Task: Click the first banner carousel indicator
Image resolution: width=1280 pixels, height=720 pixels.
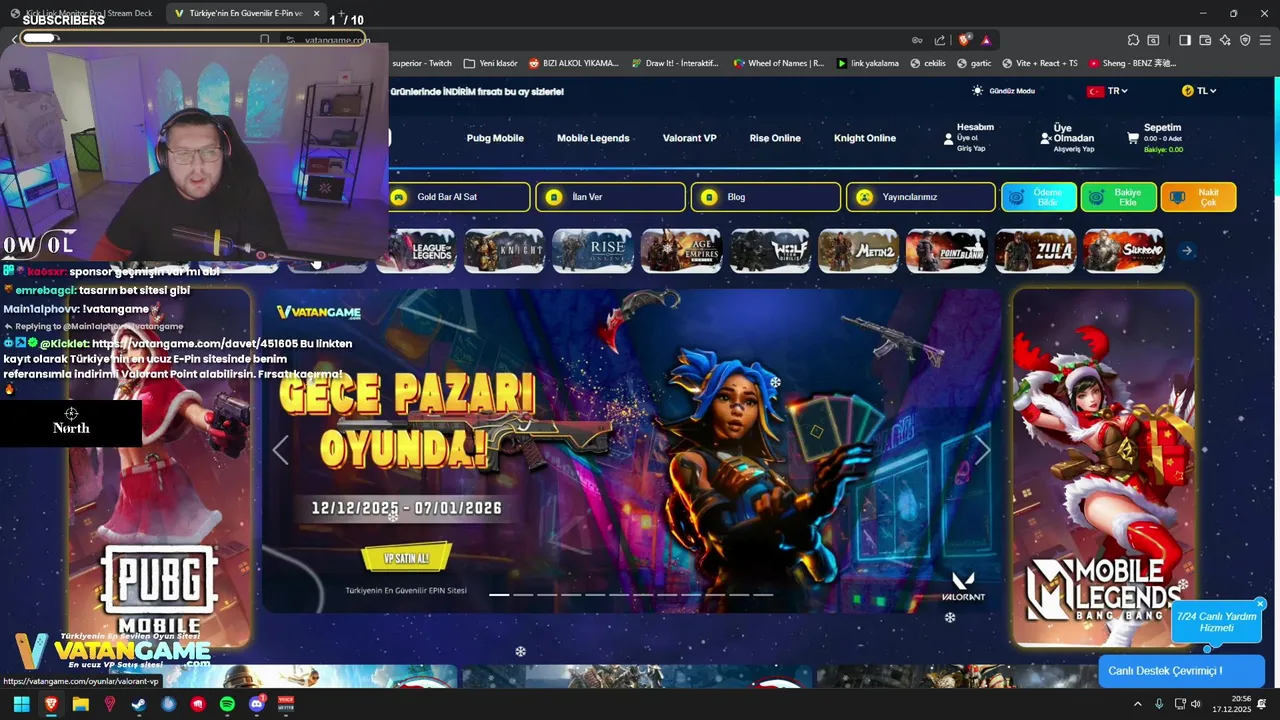Action: 499,595
